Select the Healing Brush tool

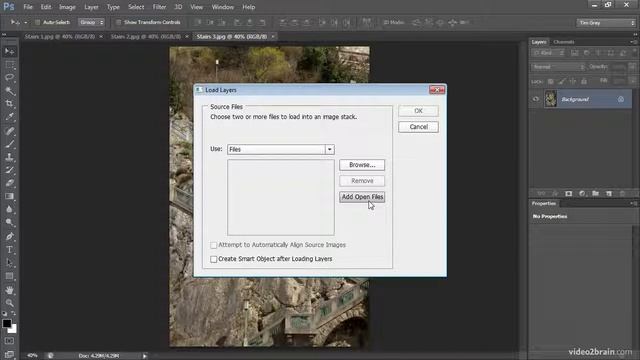pyautogui.click(x=9, y=131)
